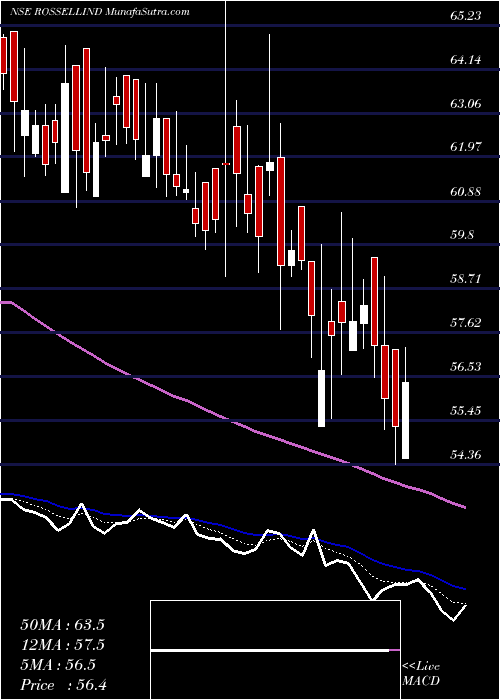500x700 pixels.
Task: Click the MACD histogram box
Action: pos(275,650)
